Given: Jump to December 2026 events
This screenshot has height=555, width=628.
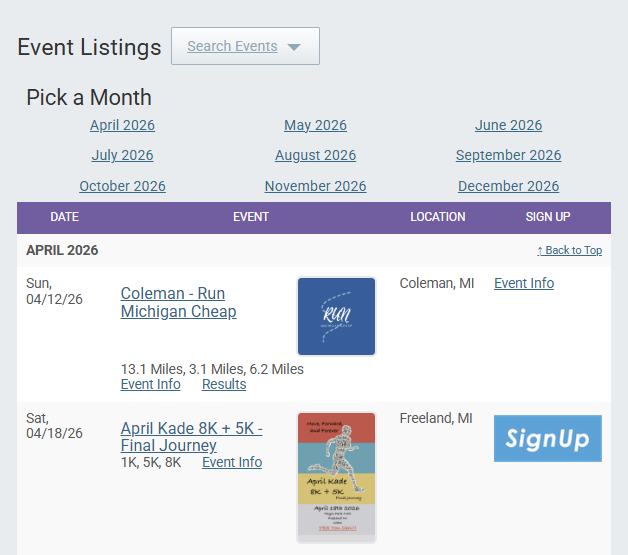Looking at the screenshot, I should [508, 186].
